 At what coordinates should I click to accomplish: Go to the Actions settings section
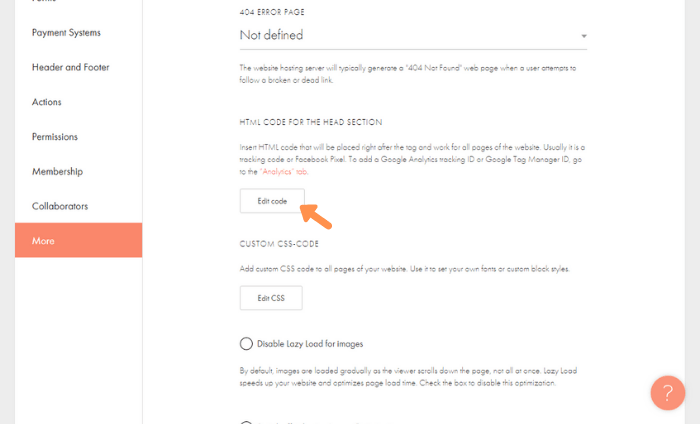point(46,102)
